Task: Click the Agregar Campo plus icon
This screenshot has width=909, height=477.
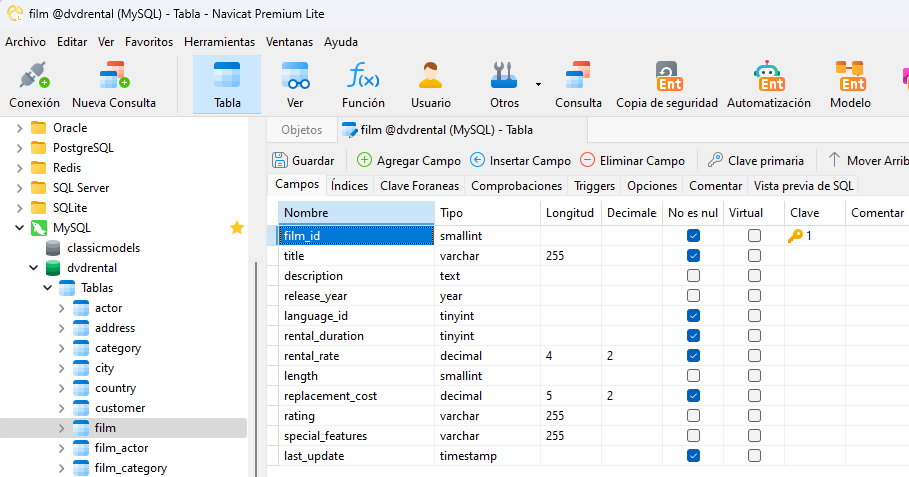Action: pyautogui.click(x=364, y=160)
